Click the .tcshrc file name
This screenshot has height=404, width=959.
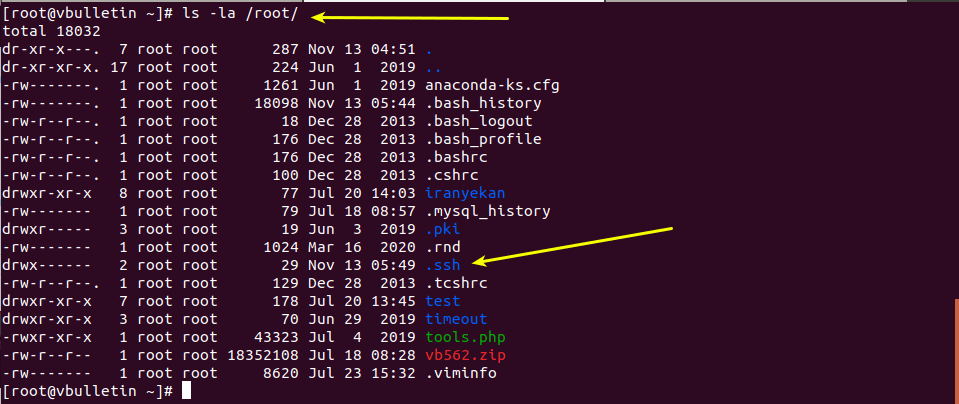456,283
